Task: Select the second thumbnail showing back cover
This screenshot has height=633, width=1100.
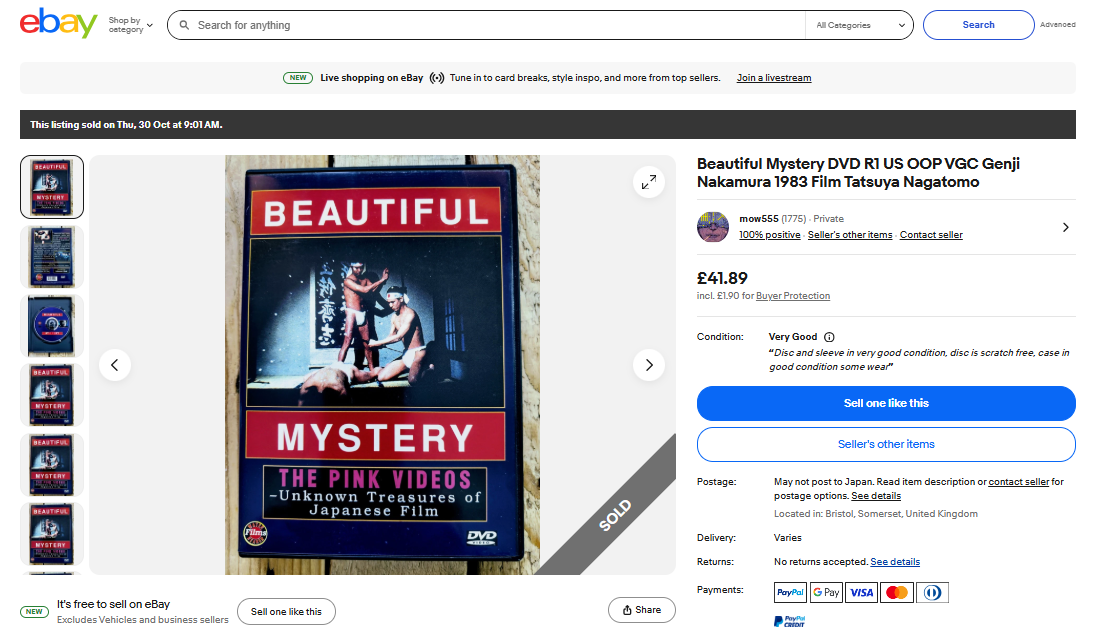Action: click(x=52, y=257)
